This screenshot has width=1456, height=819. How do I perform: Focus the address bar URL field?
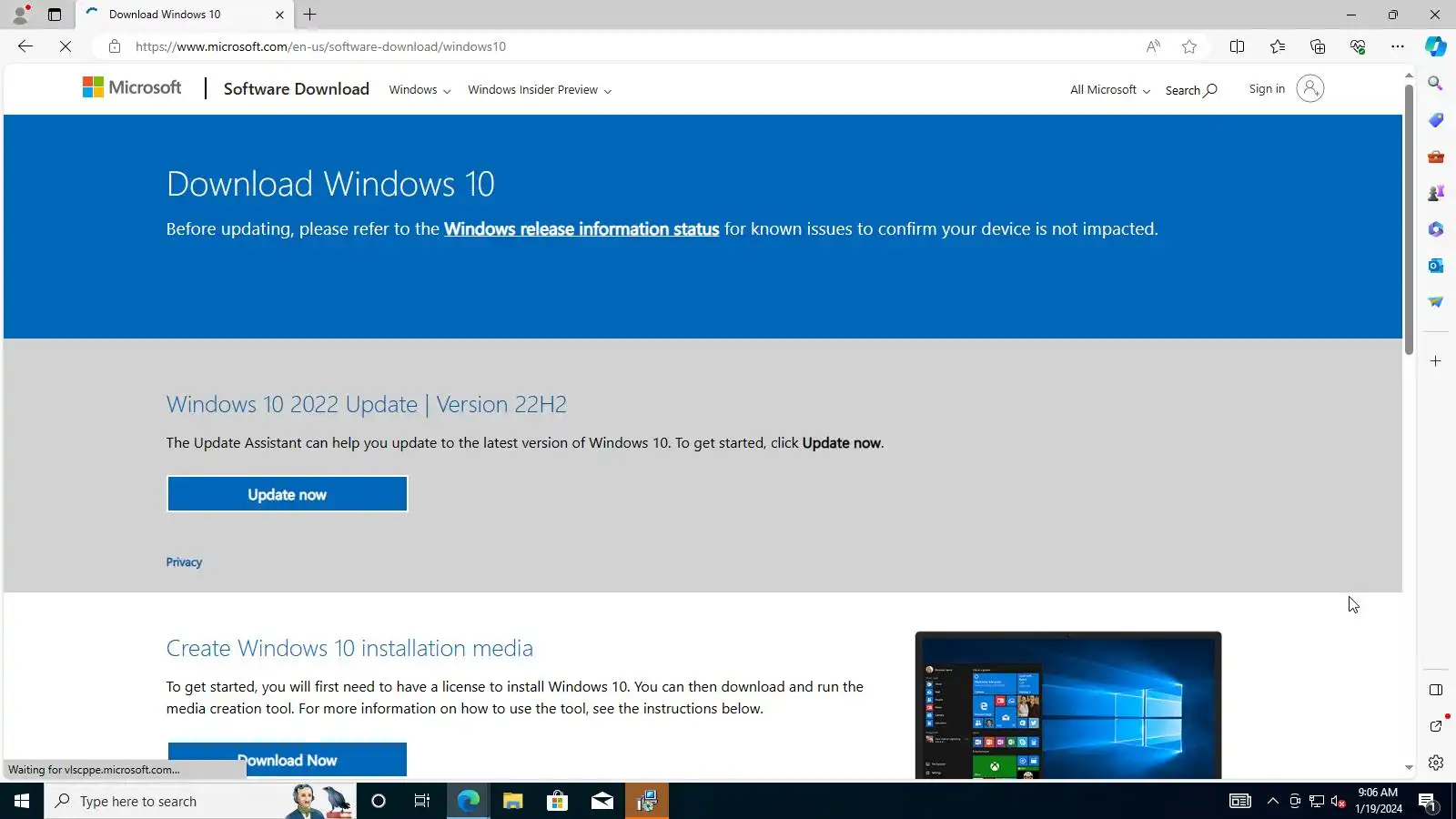[x=628, y=46]
